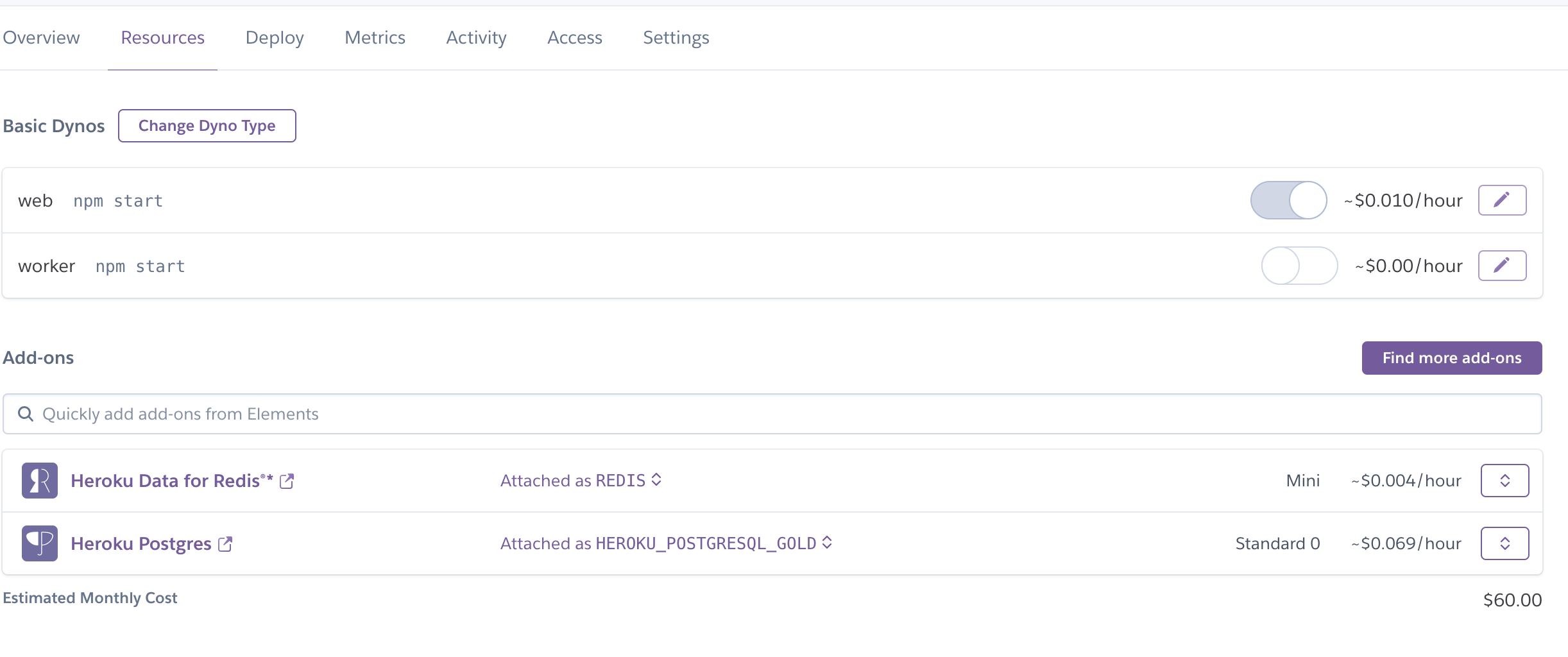Click Find more add-ons button
The width and height of the screenshot is (1568, 657).
1452,358
